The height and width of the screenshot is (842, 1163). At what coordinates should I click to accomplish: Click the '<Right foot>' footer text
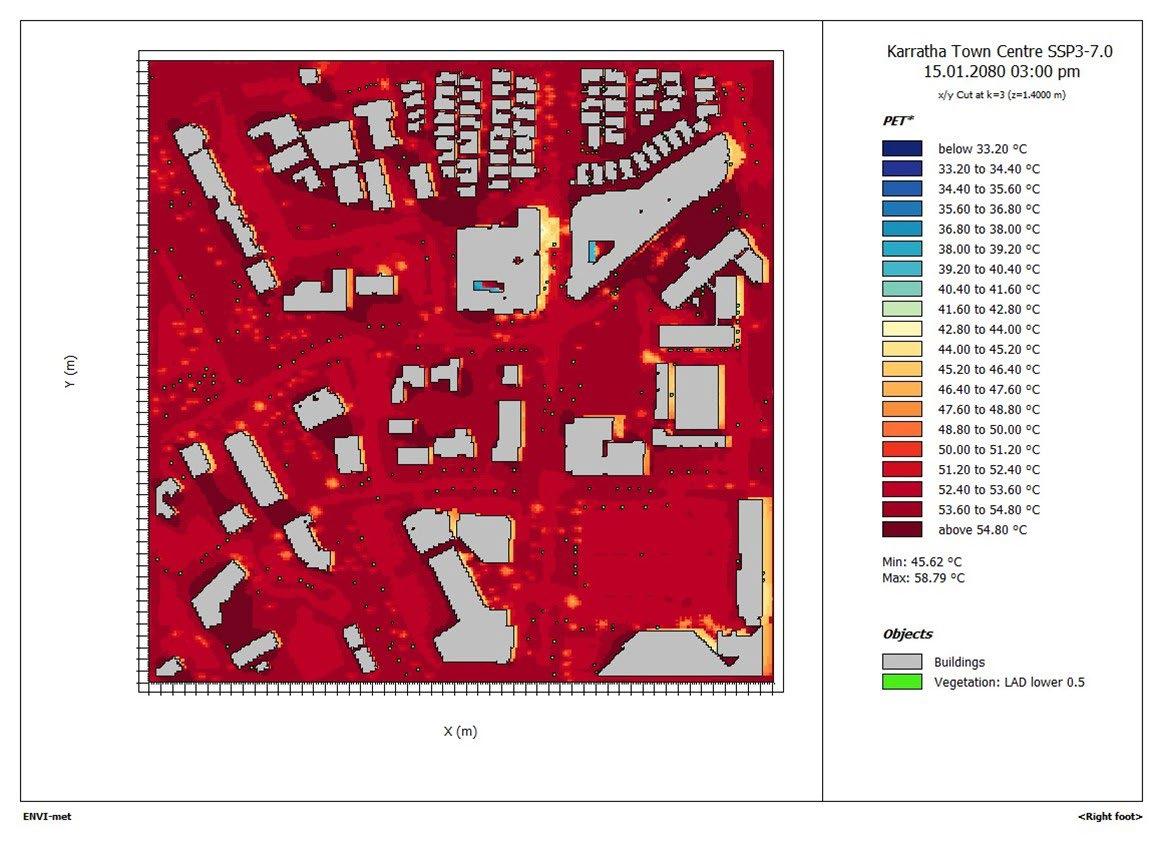(x=1110, y=817)
